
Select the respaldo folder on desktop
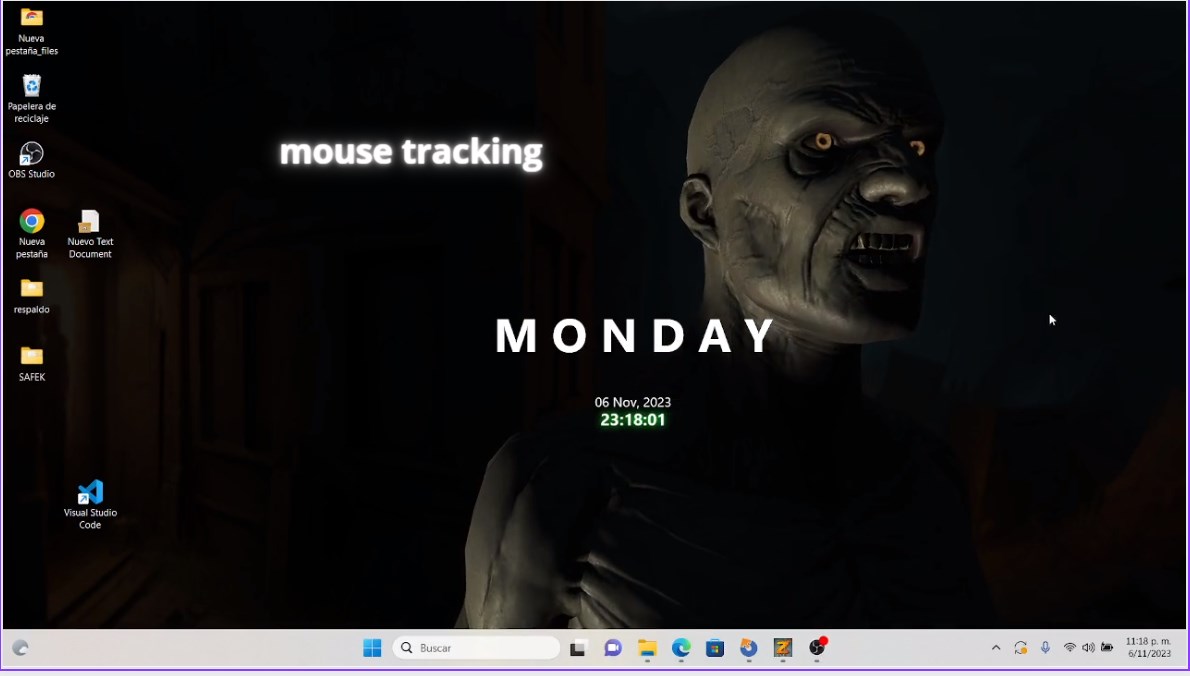[31, 296]
